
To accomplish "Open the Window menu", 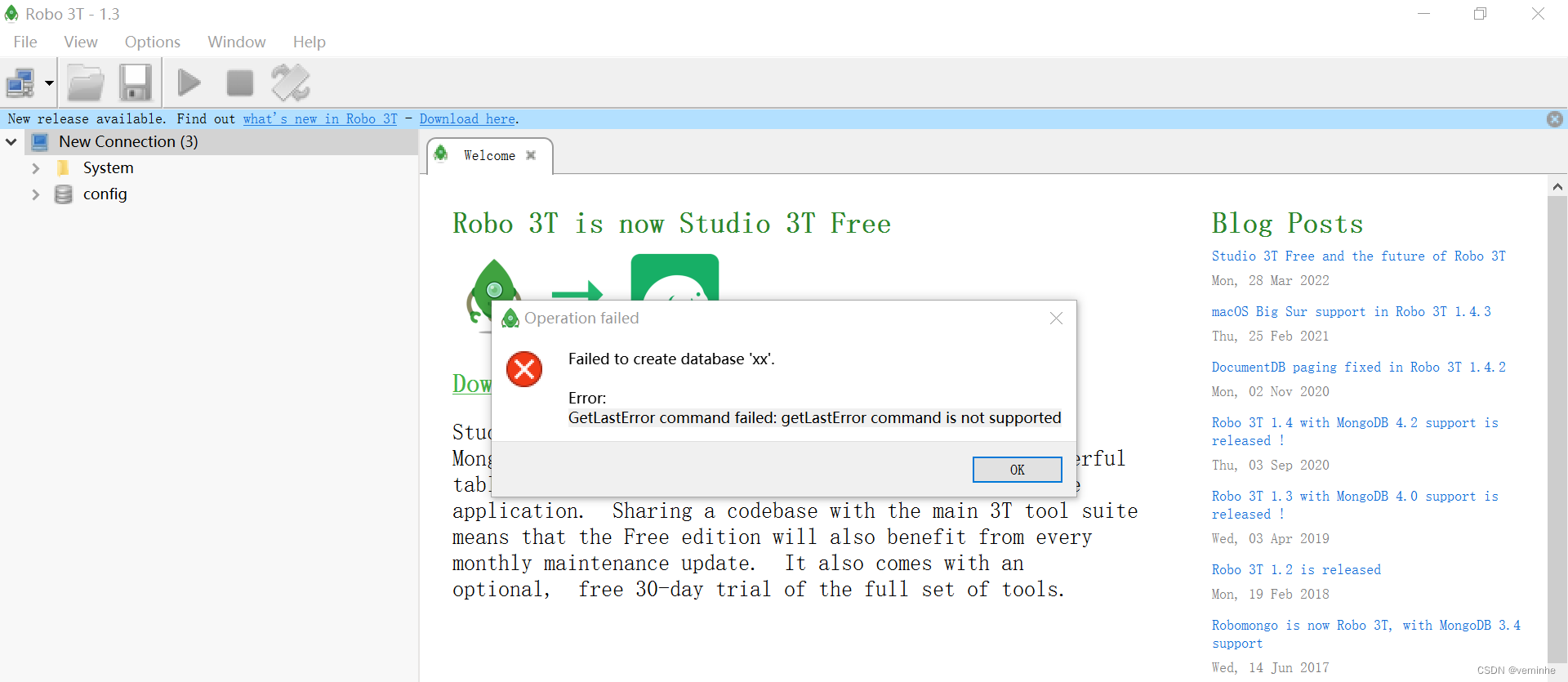I will (237, 42).
